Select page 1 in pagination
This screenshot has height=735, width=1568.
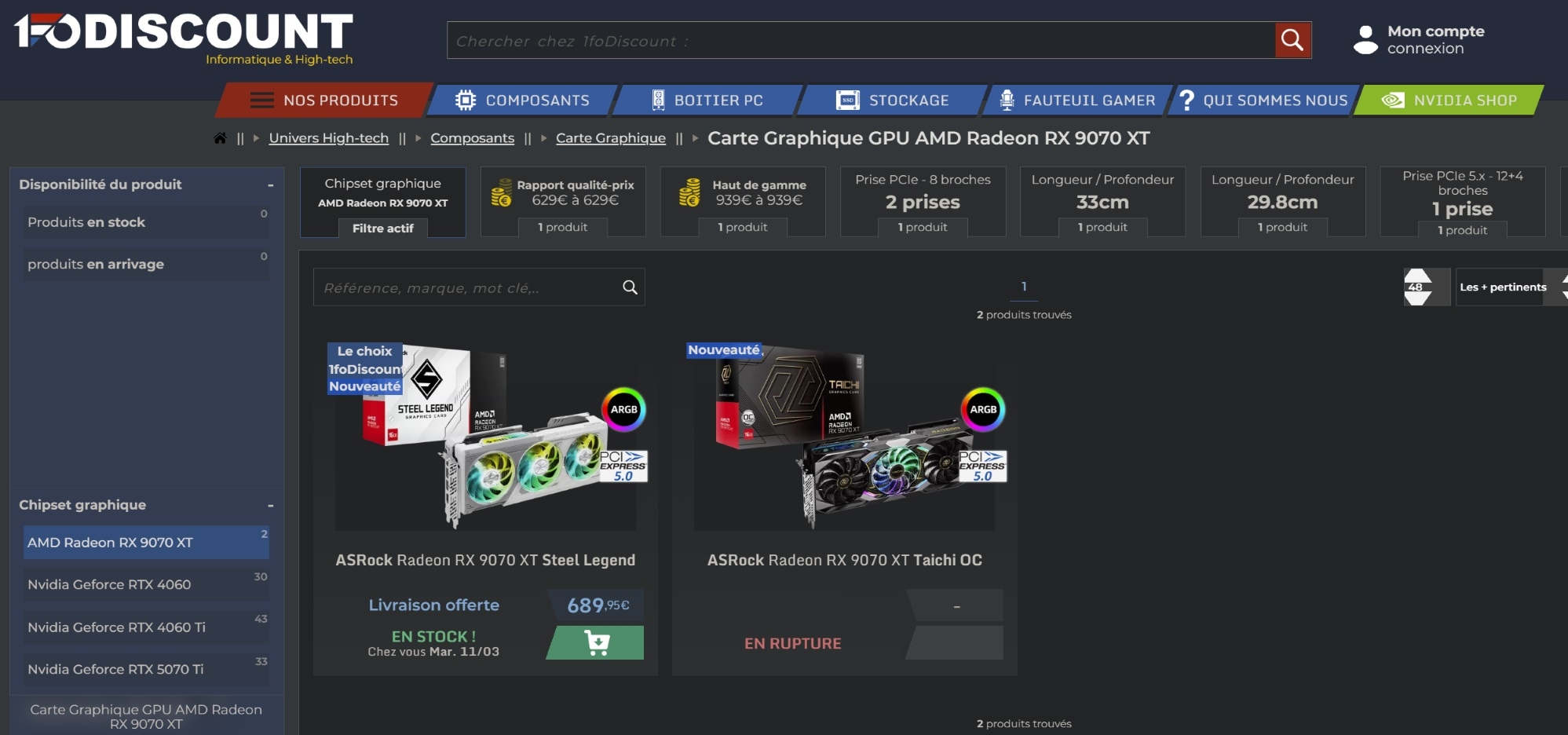pyautogui.click(x=1024, y=287)
